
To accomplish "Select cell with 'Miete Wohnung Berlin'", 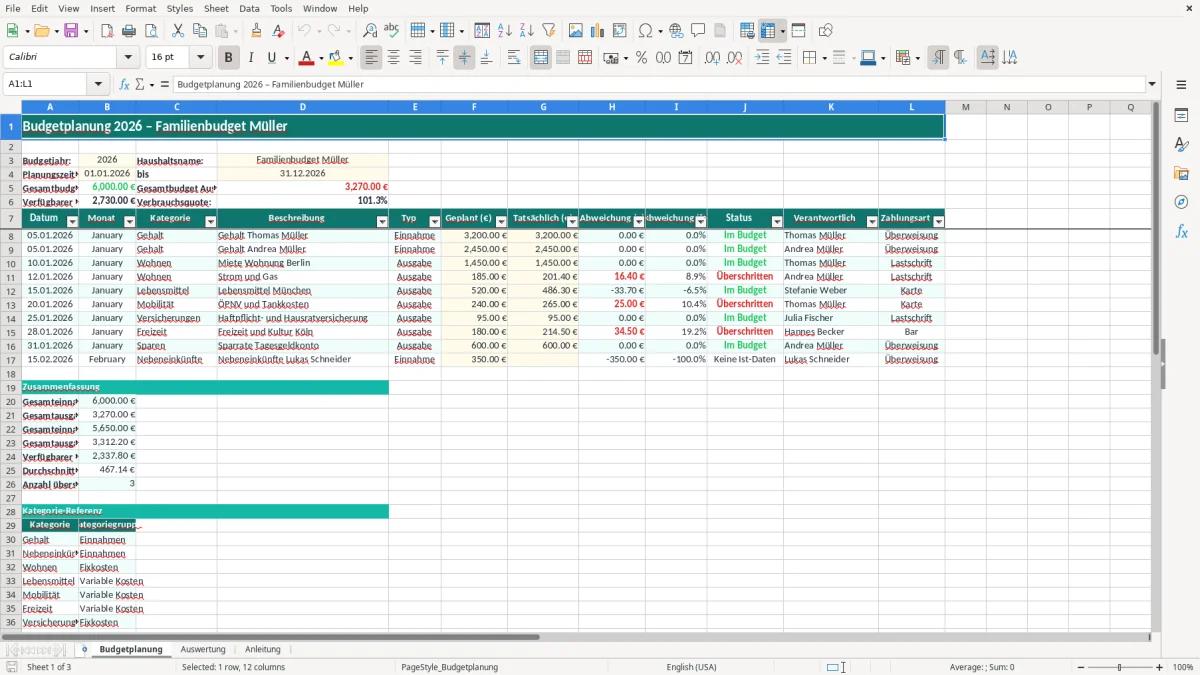I will point(302,263).
